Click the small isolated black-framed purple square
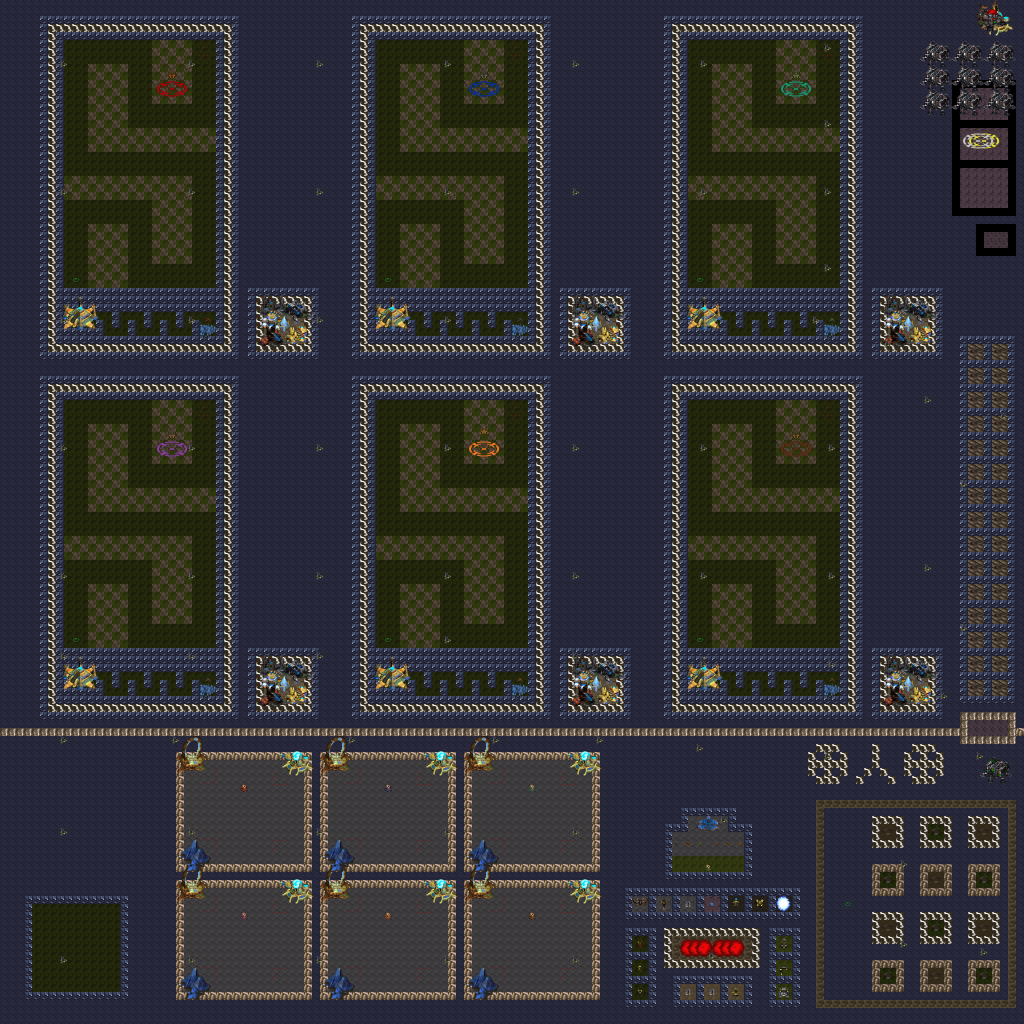This screenshot has height=1024, width=1024. pyautogui.click(x=996, y=240)
